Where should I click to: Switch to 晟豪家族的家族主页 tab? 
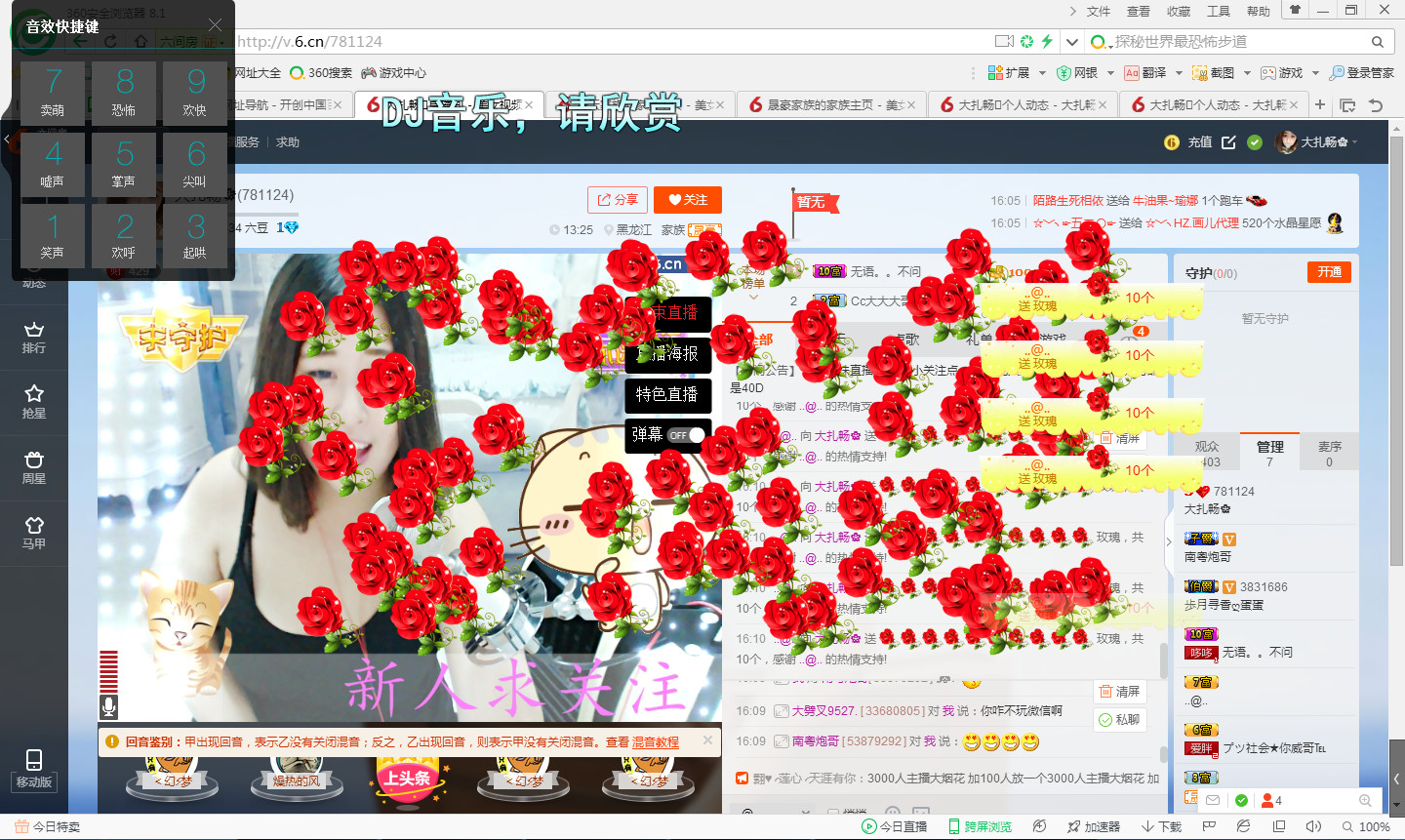(x=829, y=104)
